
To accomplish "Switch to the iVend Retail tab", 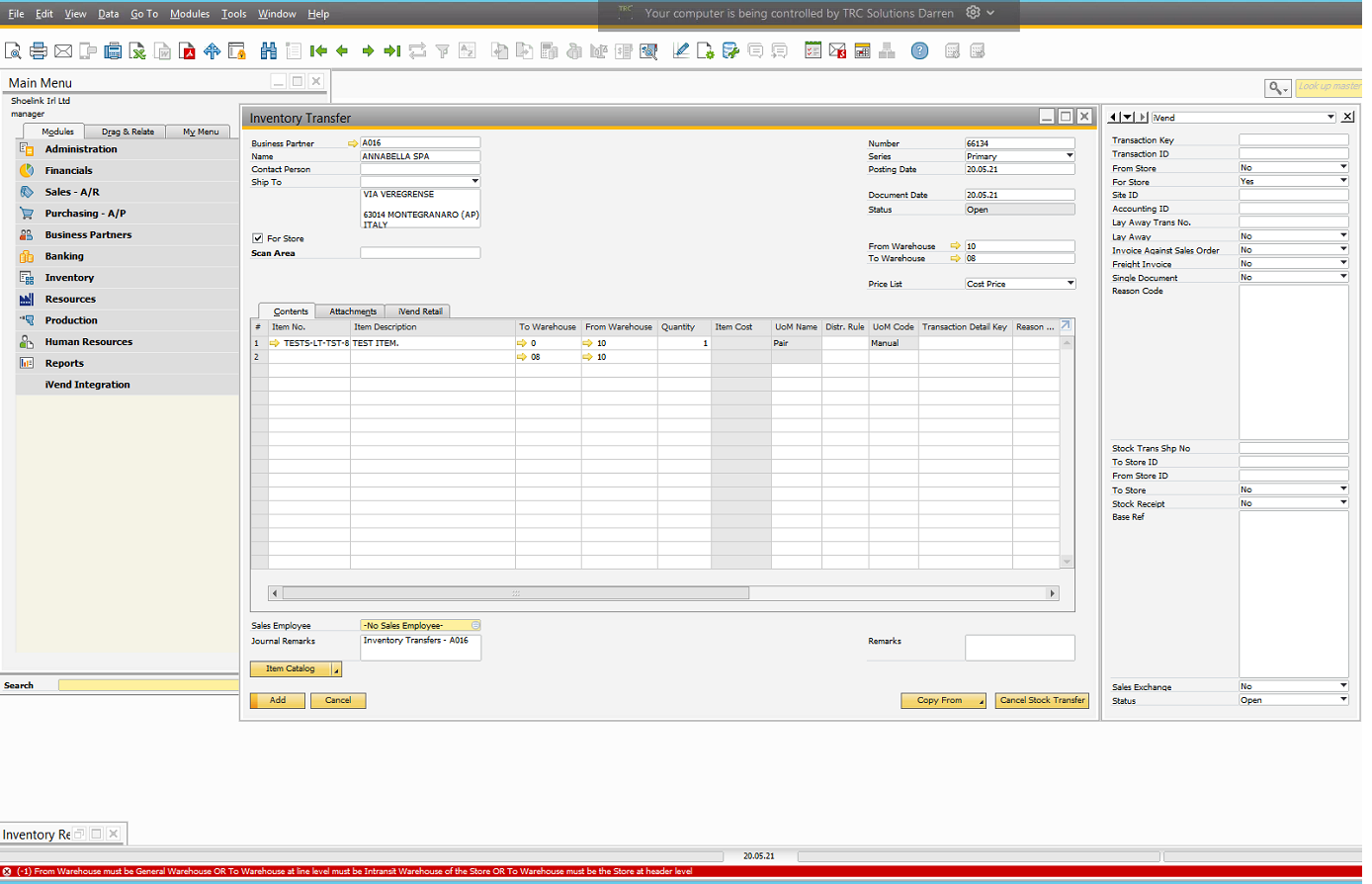I will point(420,311).
